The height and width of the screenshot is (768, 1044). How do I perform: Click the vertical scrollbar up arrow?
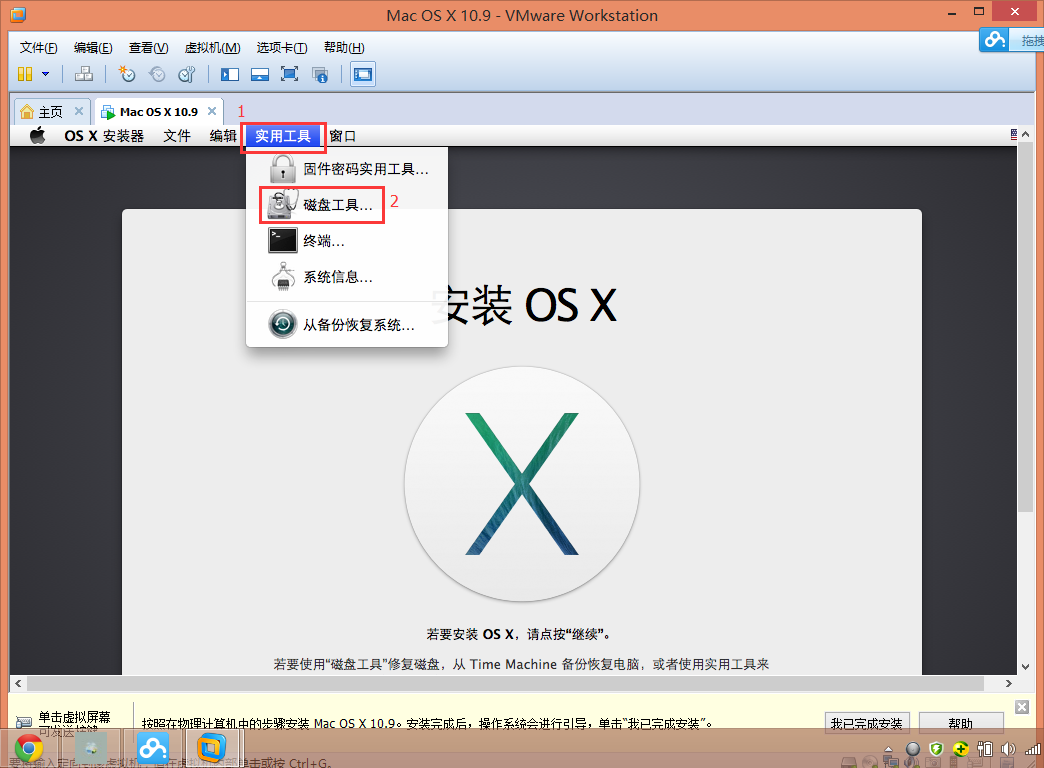click(x=1025, y=135)
